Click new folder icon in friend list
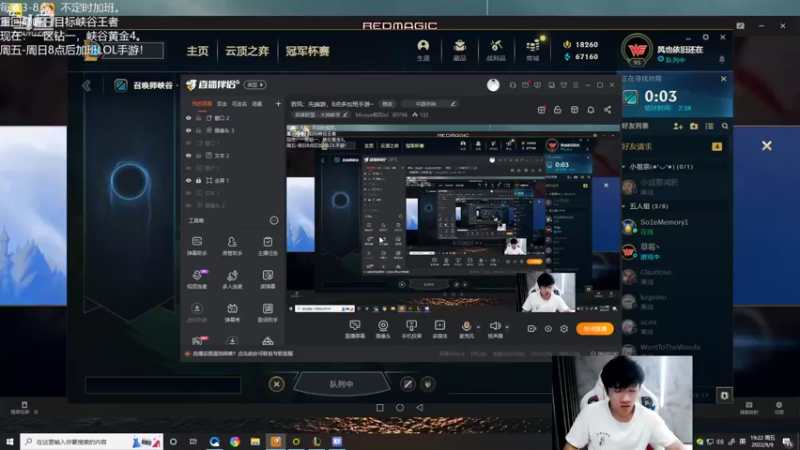This screenshot has height=450, width=800. [x=694, y=126]
